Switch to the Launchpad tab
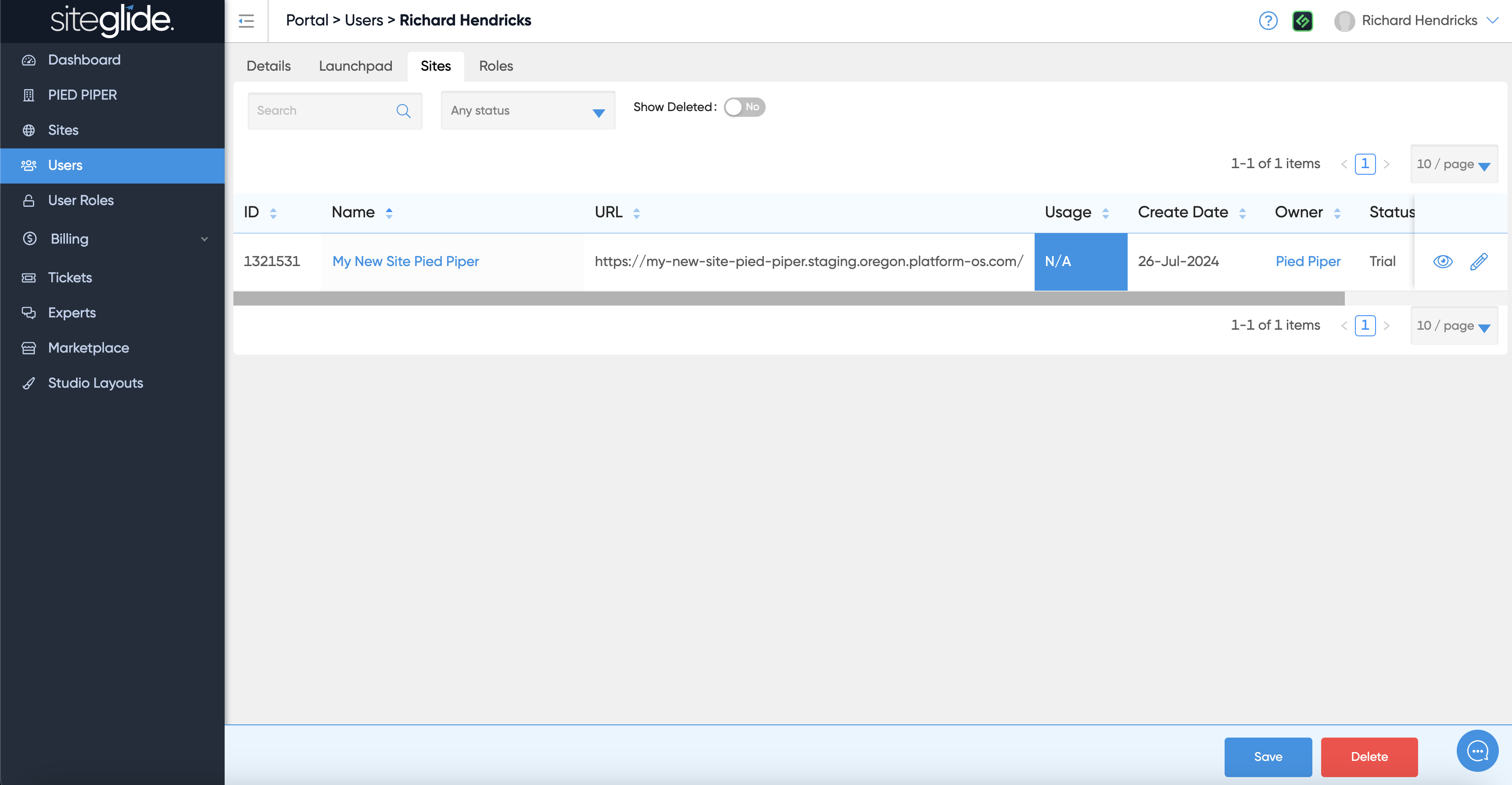 355,66
